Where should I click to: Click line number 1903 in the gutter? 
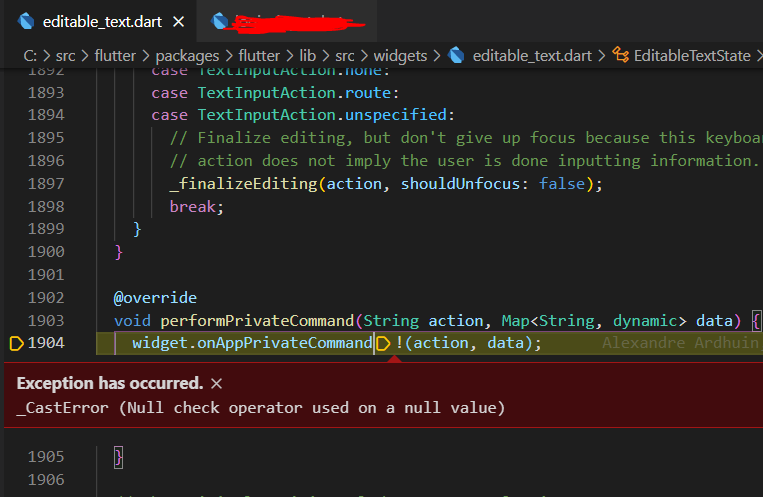[46, 320]
